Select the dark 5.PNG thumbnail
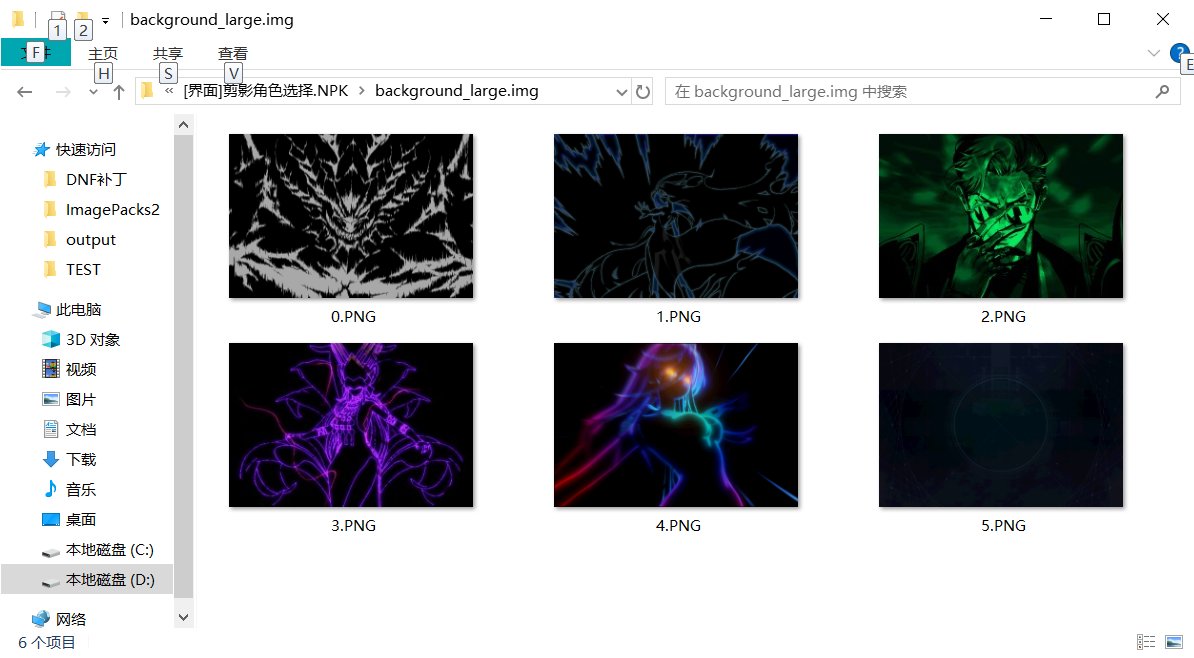The height and width of the screenshot is (658, 1194). [1001, 424]
